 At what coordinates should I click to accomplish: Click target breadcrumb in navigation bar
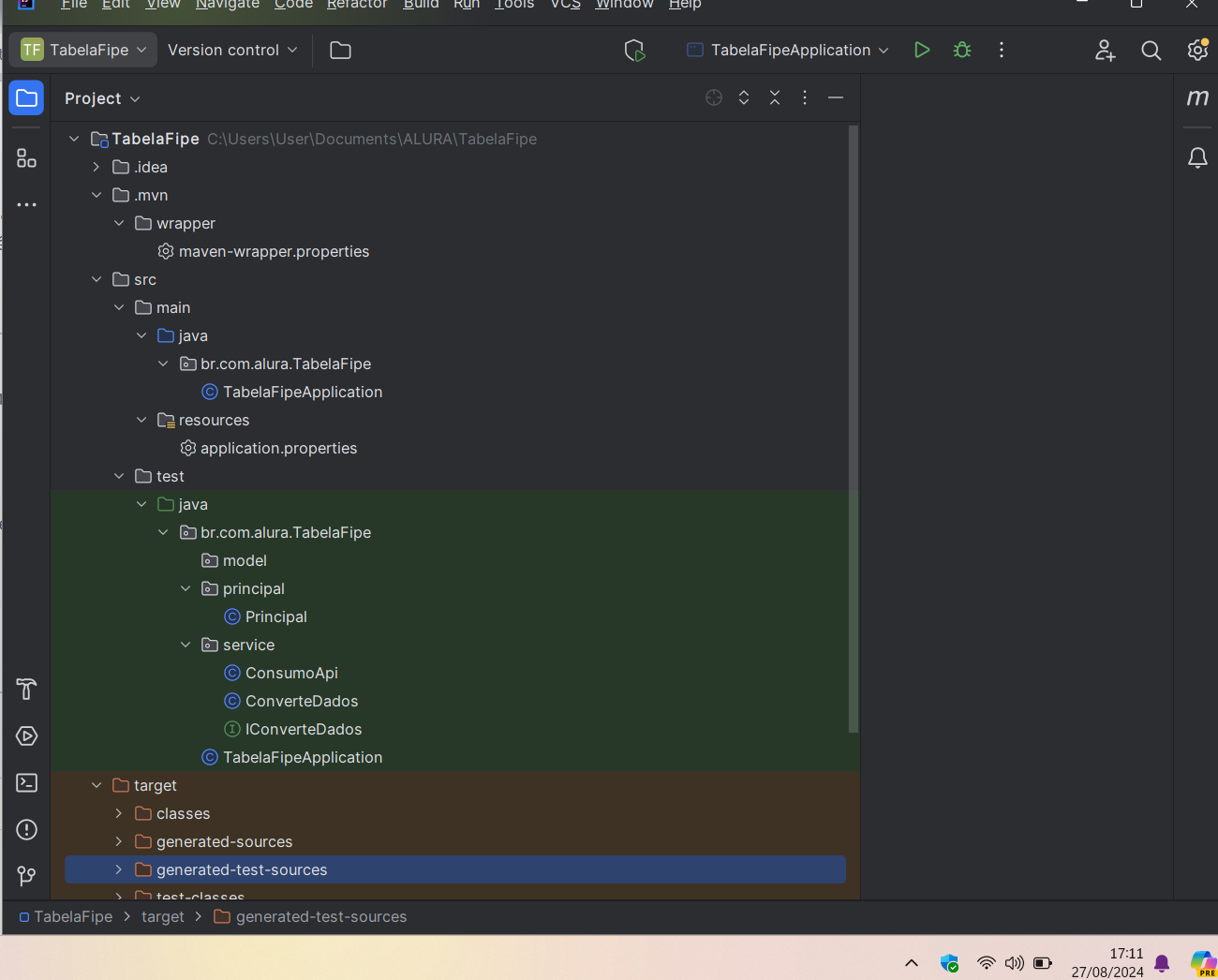163,916
